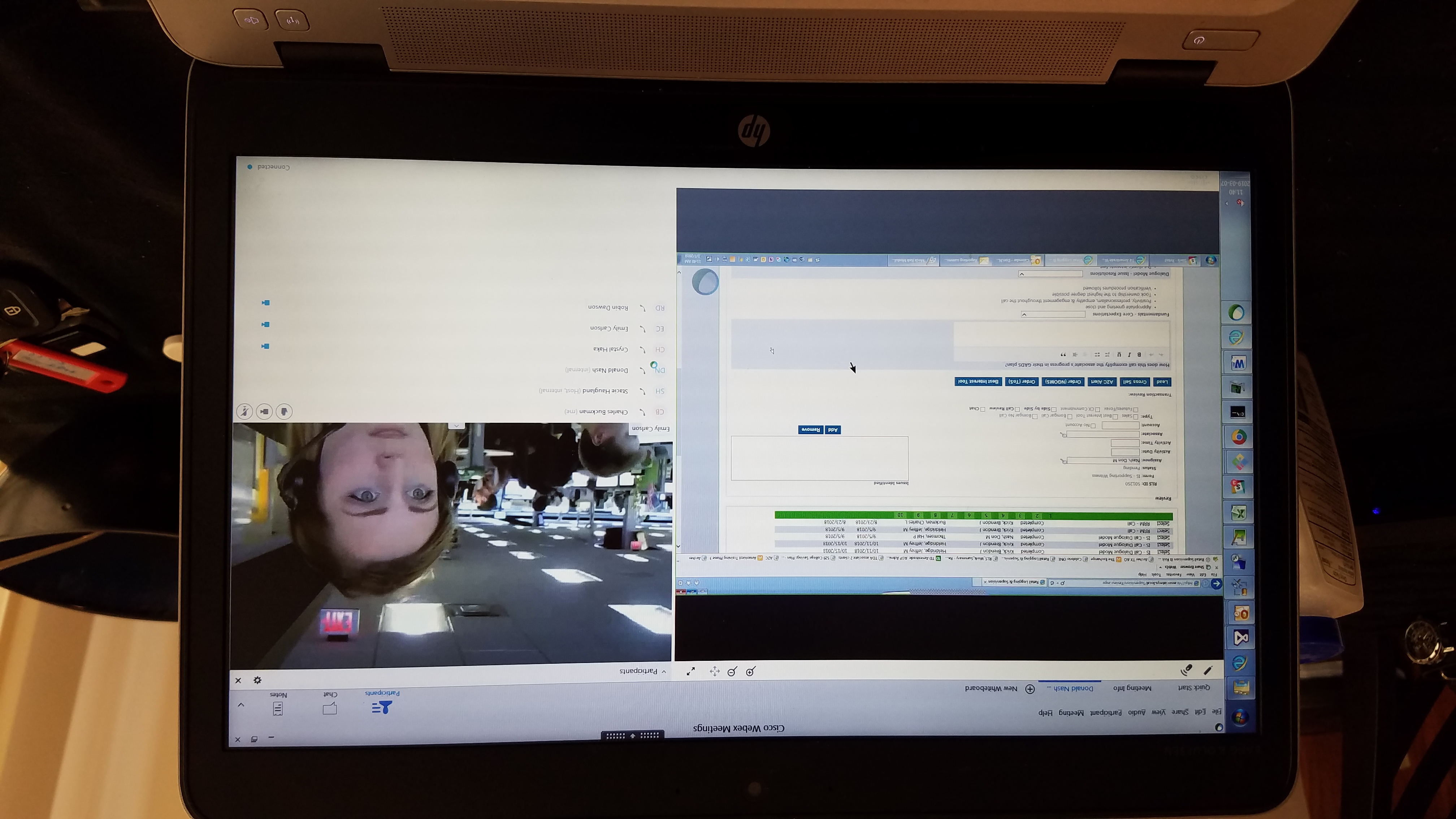
Task: Zoom out of shared content
Action: coord(733,671)
